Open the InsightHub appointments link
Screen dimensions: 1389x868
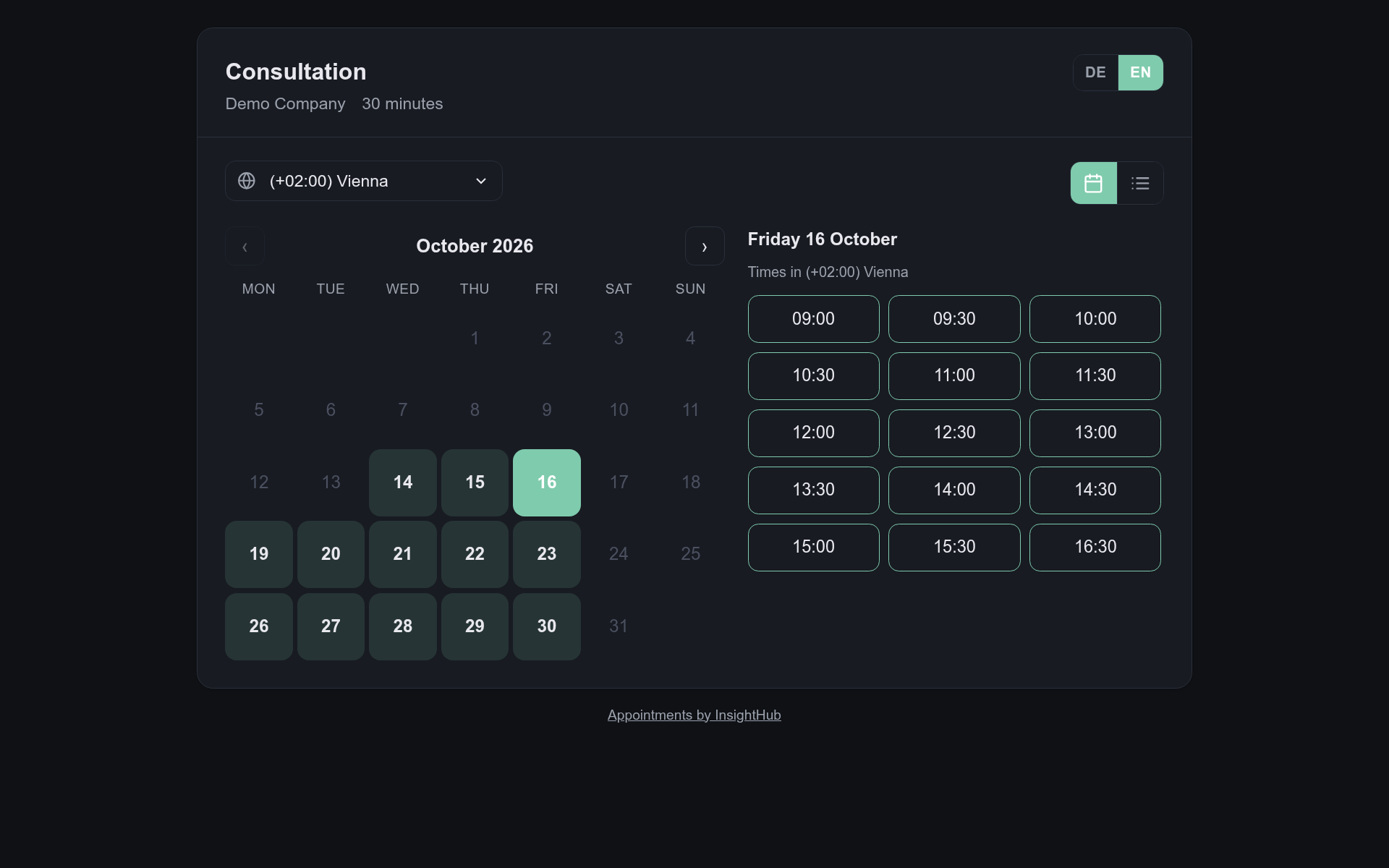click(x=694, y=715)
